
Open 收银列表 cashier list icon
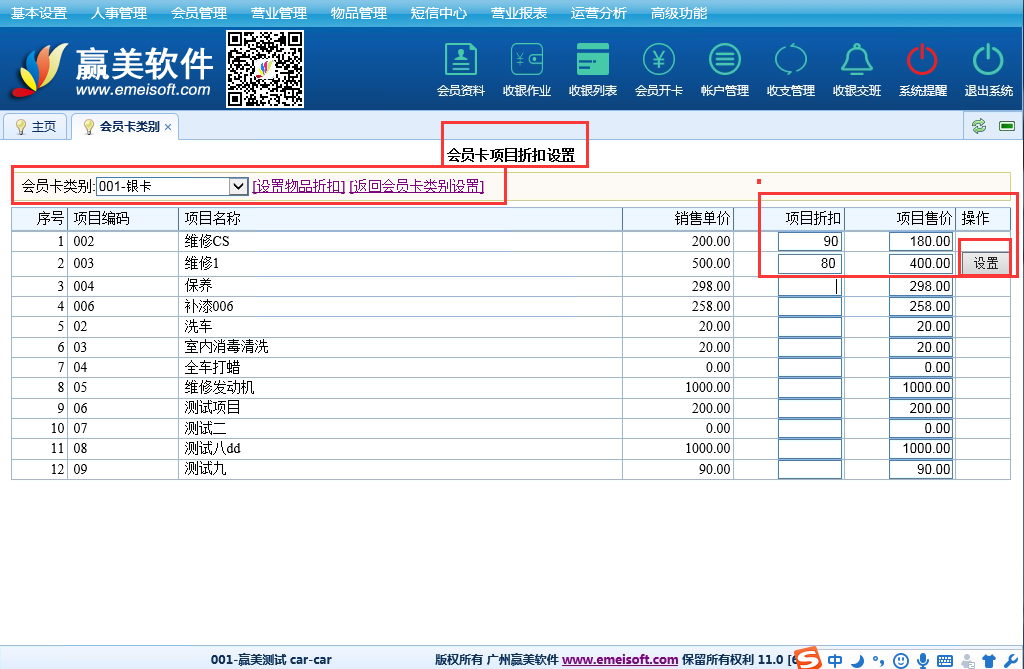point(592,62)
